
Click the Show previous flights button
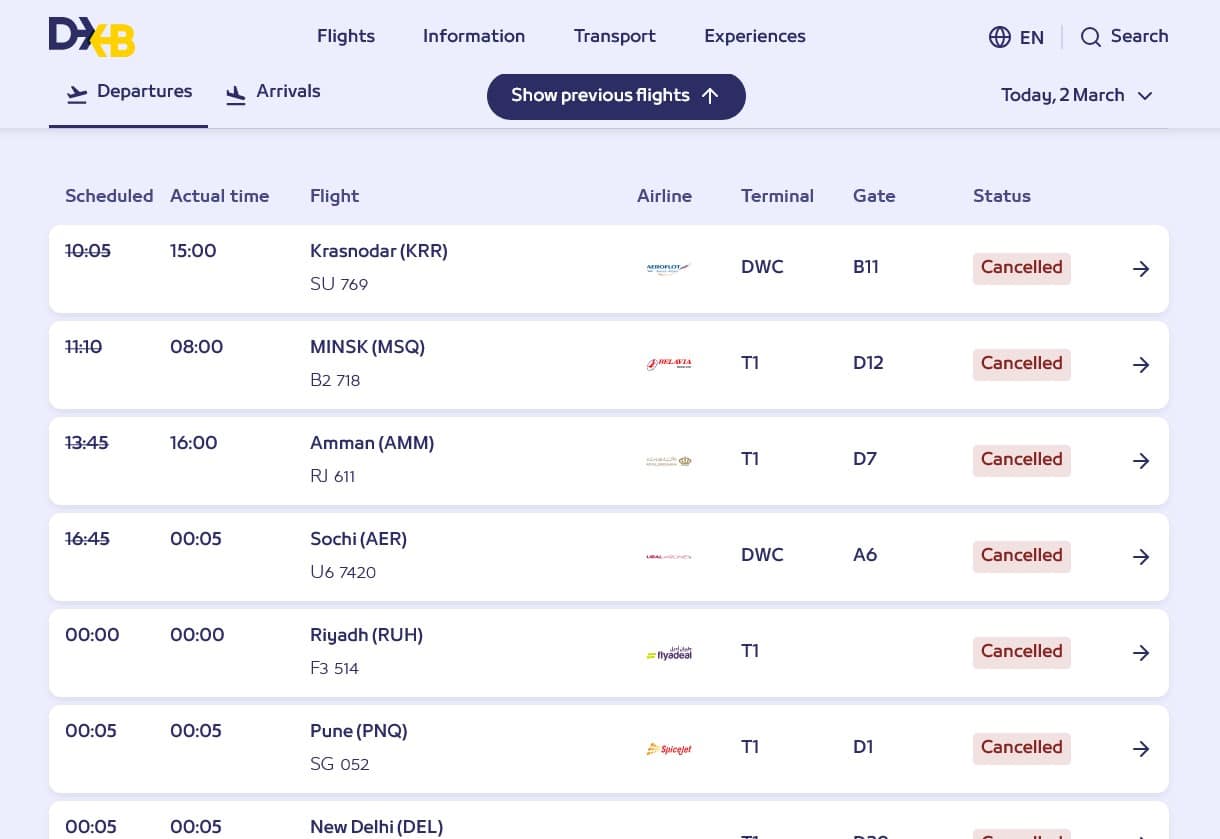coord(600,96)
